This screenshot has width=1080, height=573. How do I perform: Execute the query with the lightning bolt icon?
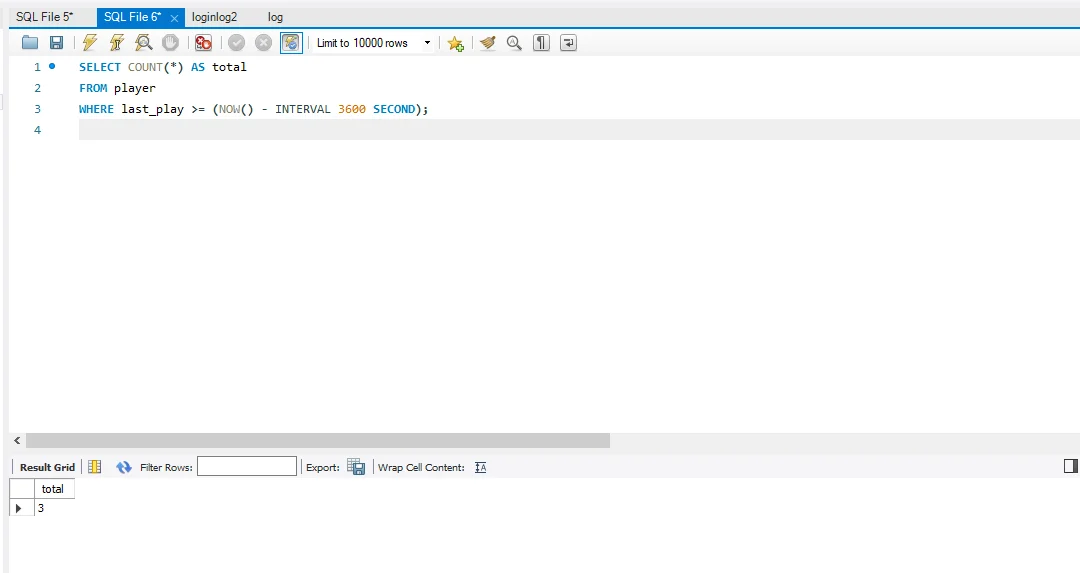tap(90, 43)
